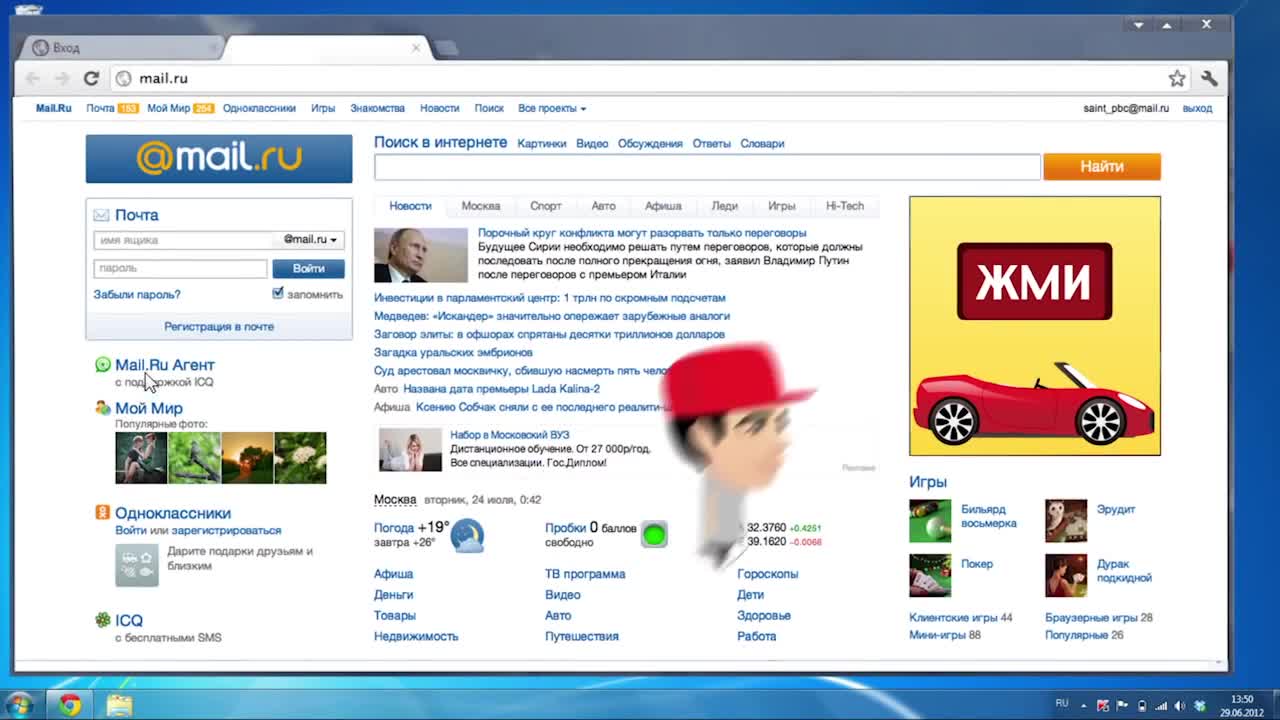Open the Putin news photo thumbnail
Viewport: 1280px width, 720px height.
[x=420, y=255]
